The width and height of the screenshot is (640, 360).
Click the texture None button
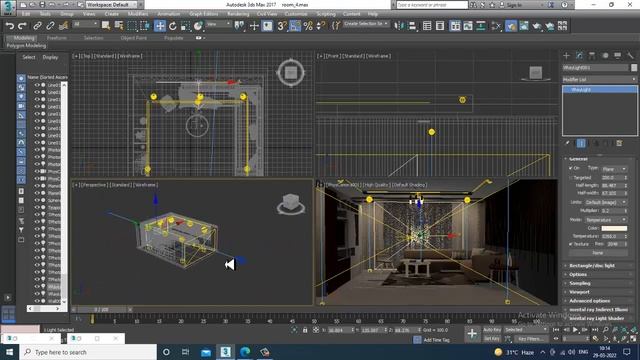tap(598, 253)
